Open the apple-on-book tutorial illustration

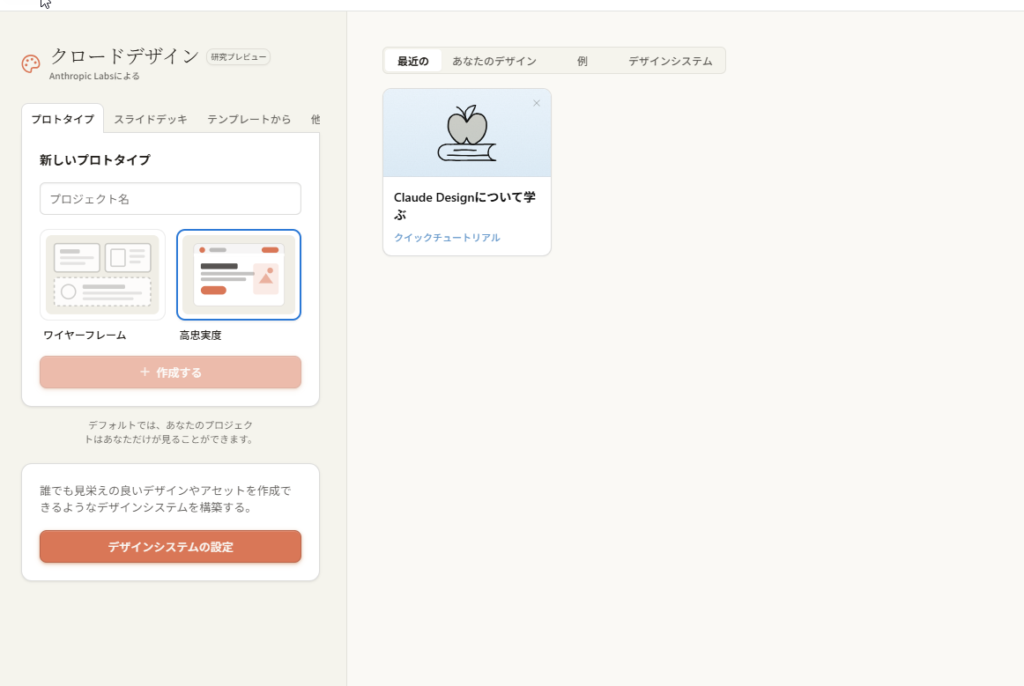pos(467,134)
